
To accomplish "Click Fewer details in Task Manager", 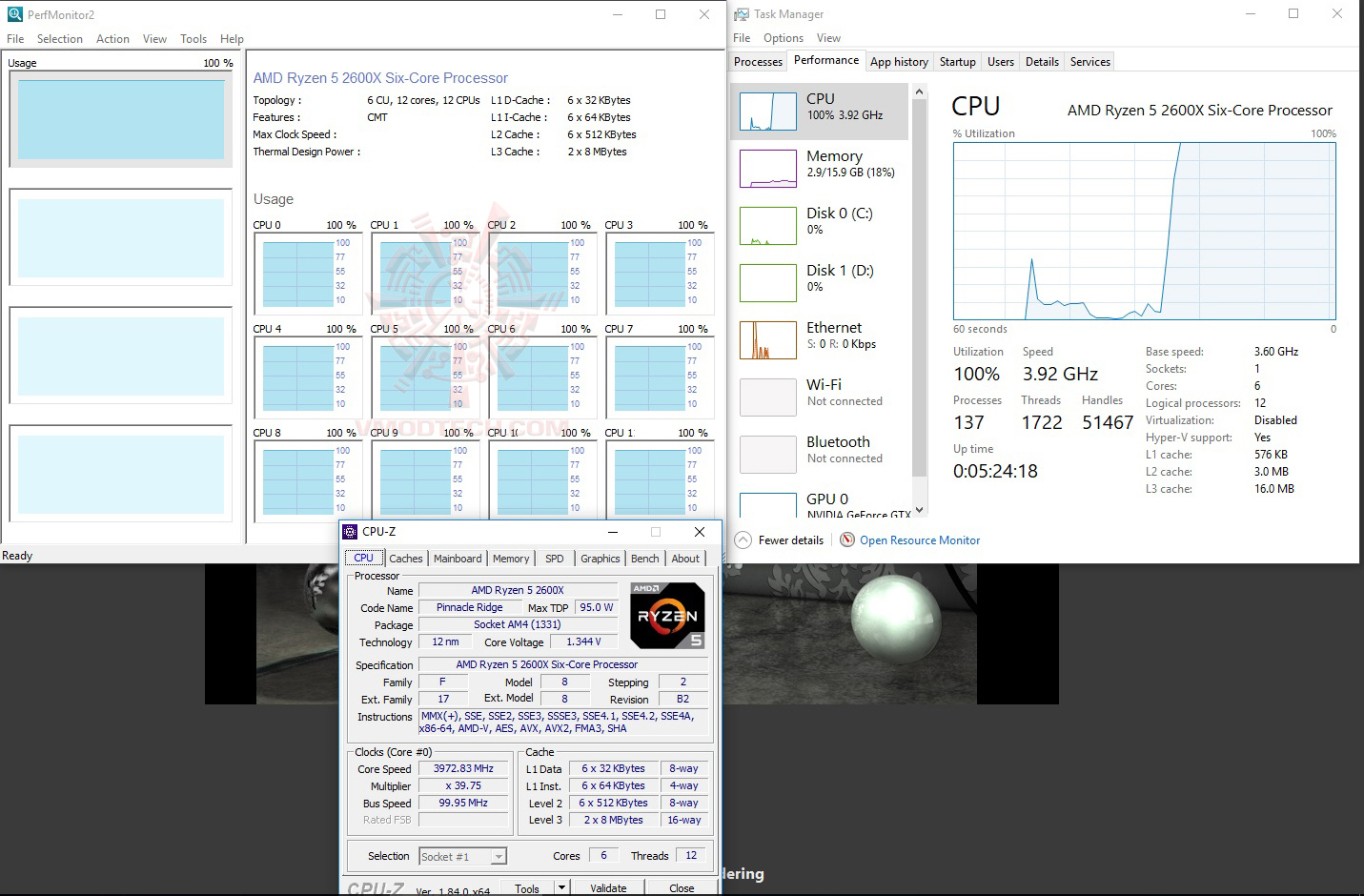I will point(780,540).
